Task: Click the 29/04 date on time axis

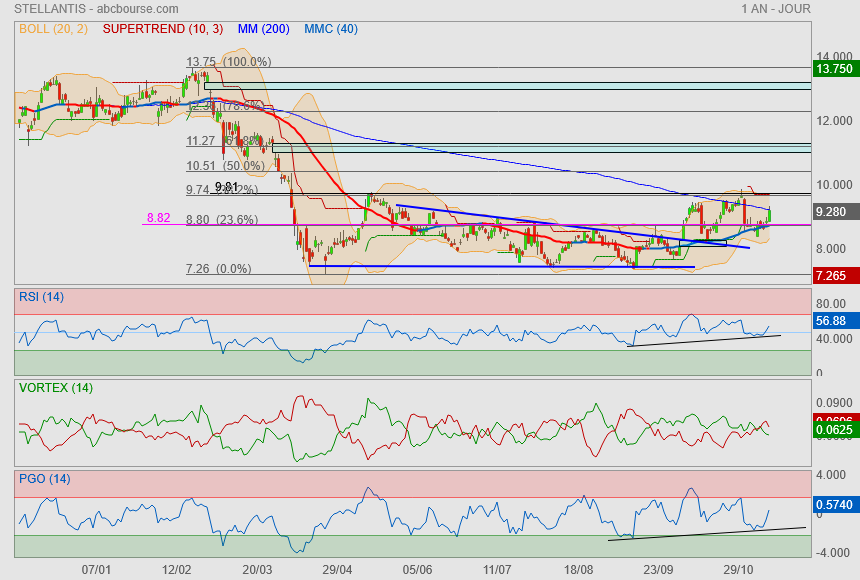Action: pyautogui.click(x=337, y=569)
